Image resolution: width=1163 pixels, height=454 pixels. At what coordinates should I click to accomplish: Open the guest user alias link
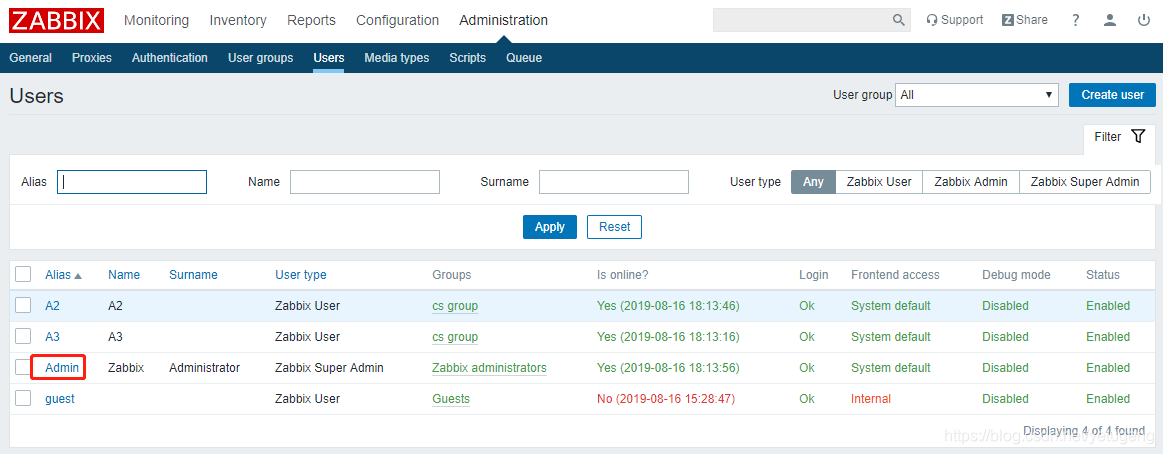click(x=60, y=399)
